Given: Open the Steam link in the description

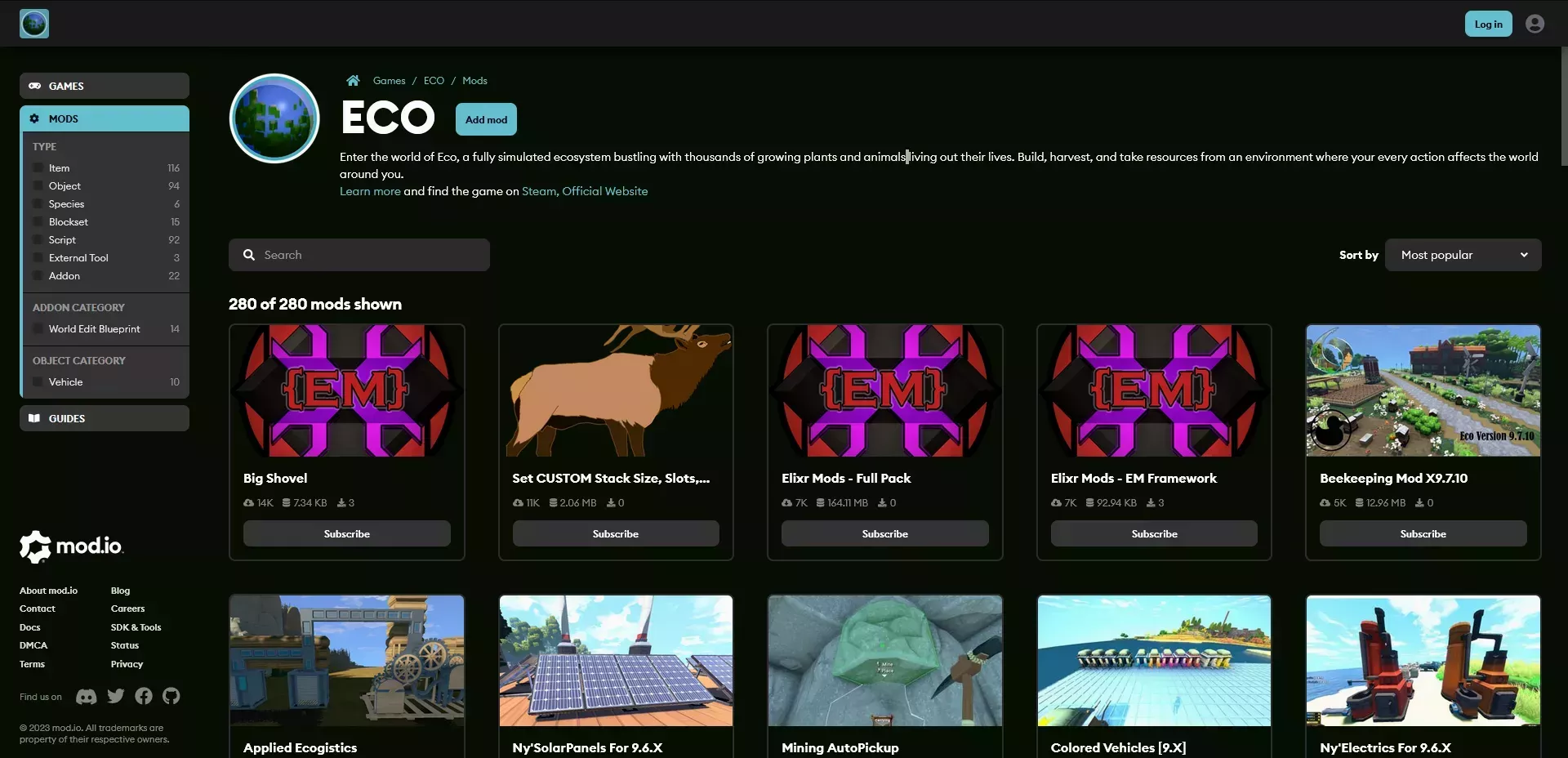Looking at the screenshot, I should tap(538, 190).
